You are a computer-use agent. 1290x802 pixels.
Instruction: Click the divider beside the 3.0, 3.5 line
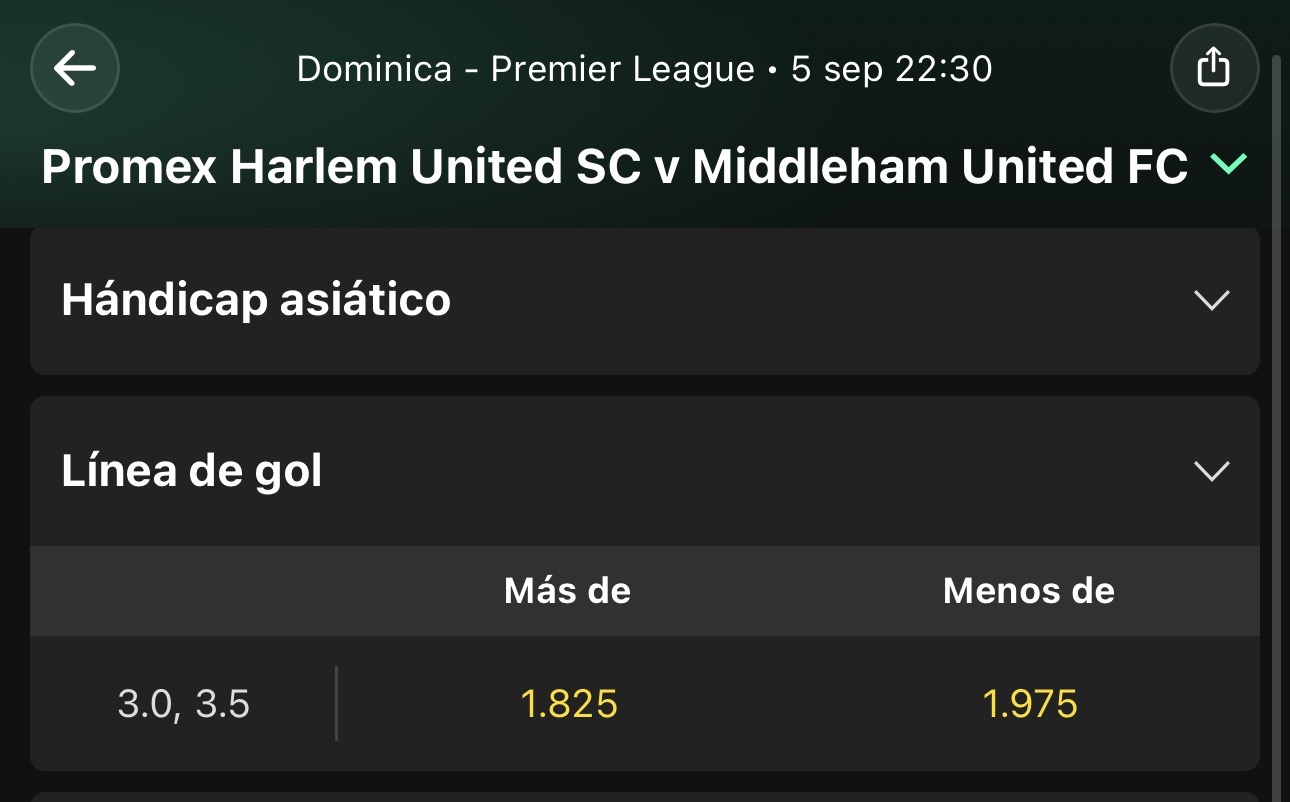pyautogui.click(x=336, y=703)
